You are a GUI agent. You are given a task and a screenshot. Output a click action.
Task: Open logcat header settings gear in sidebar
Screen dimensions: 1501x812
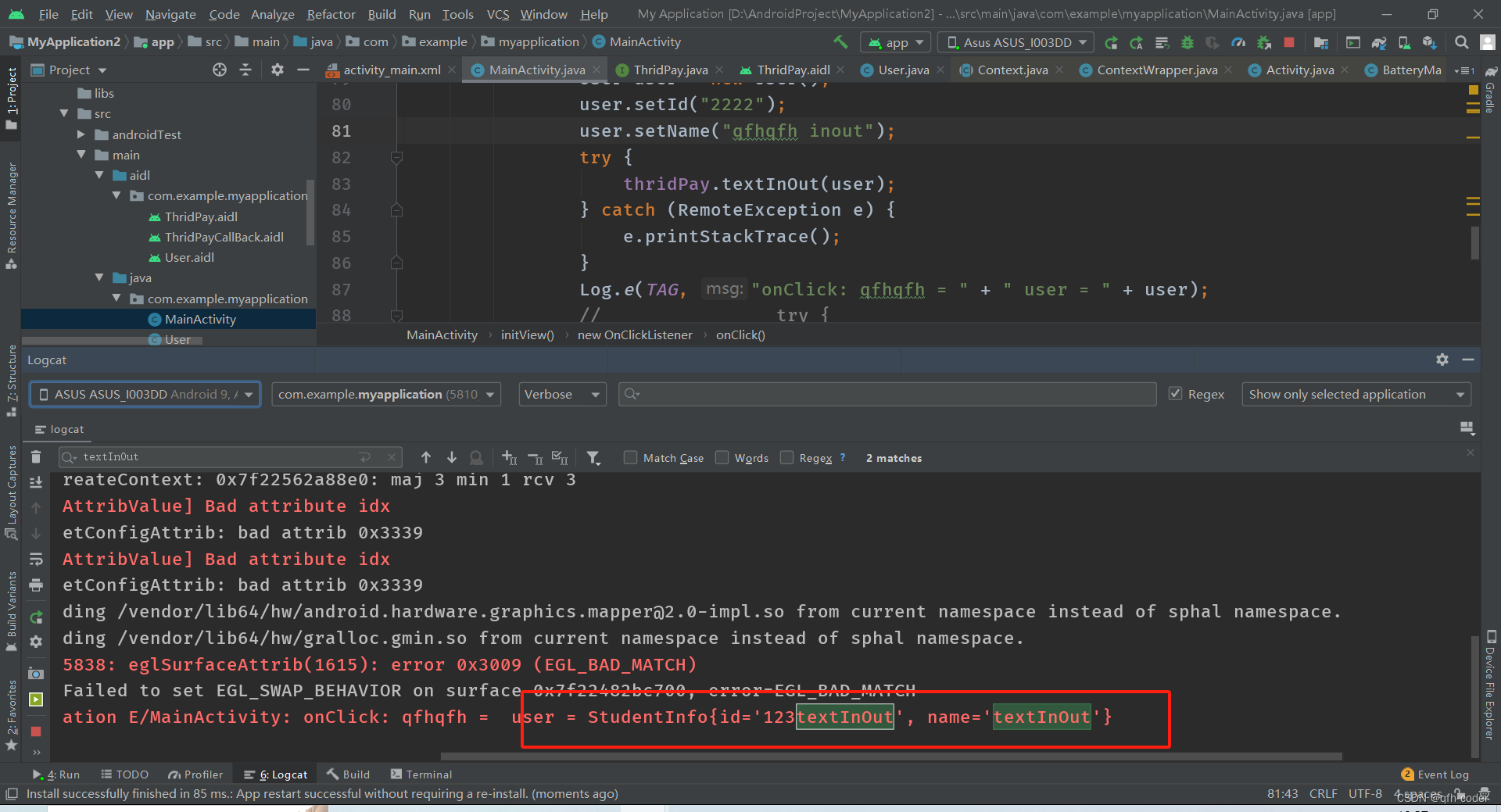pyautogui.click(x=36, y=642)
